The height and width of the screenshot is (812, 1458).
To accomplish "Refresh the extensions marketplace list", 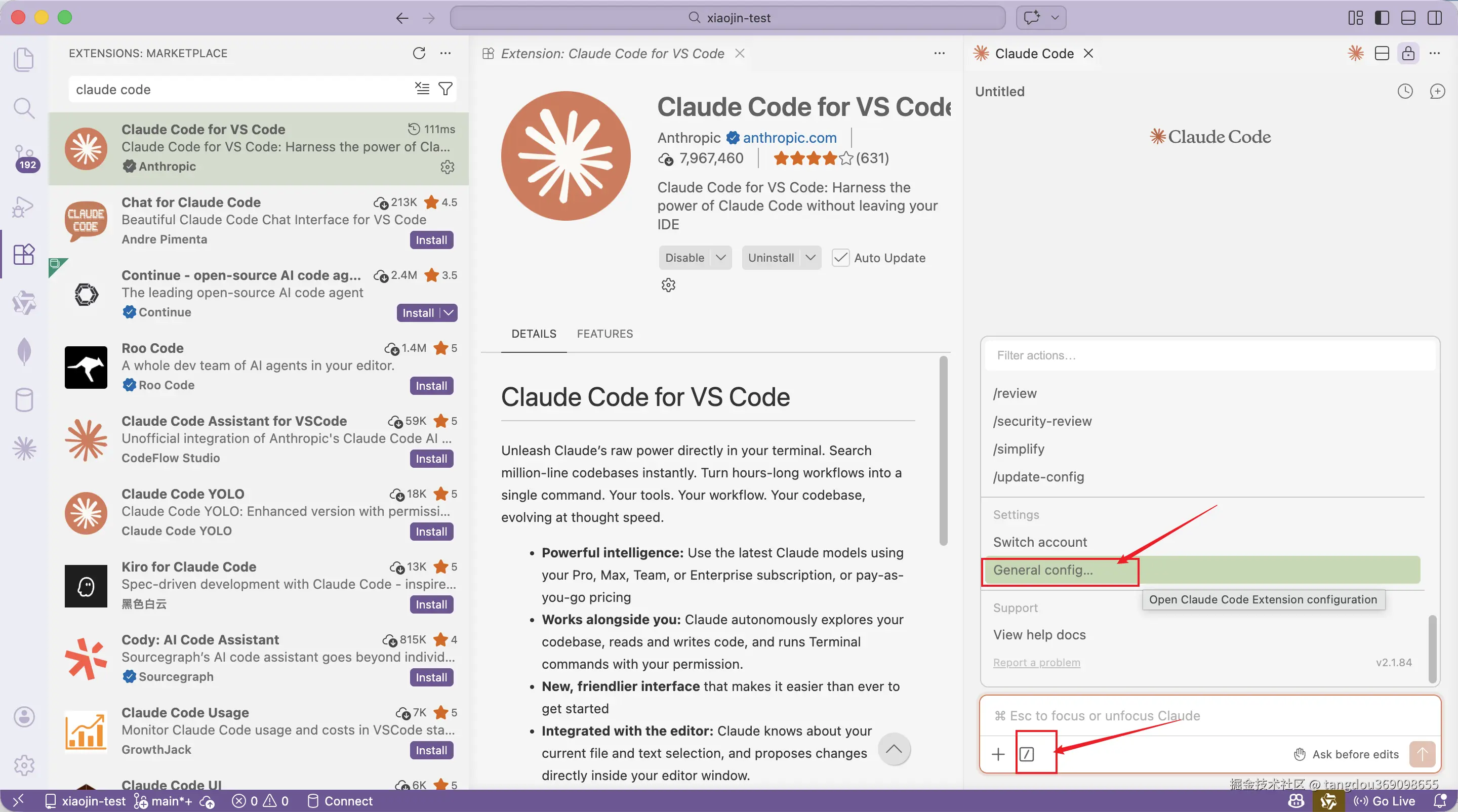I will (x=419, y=53).
